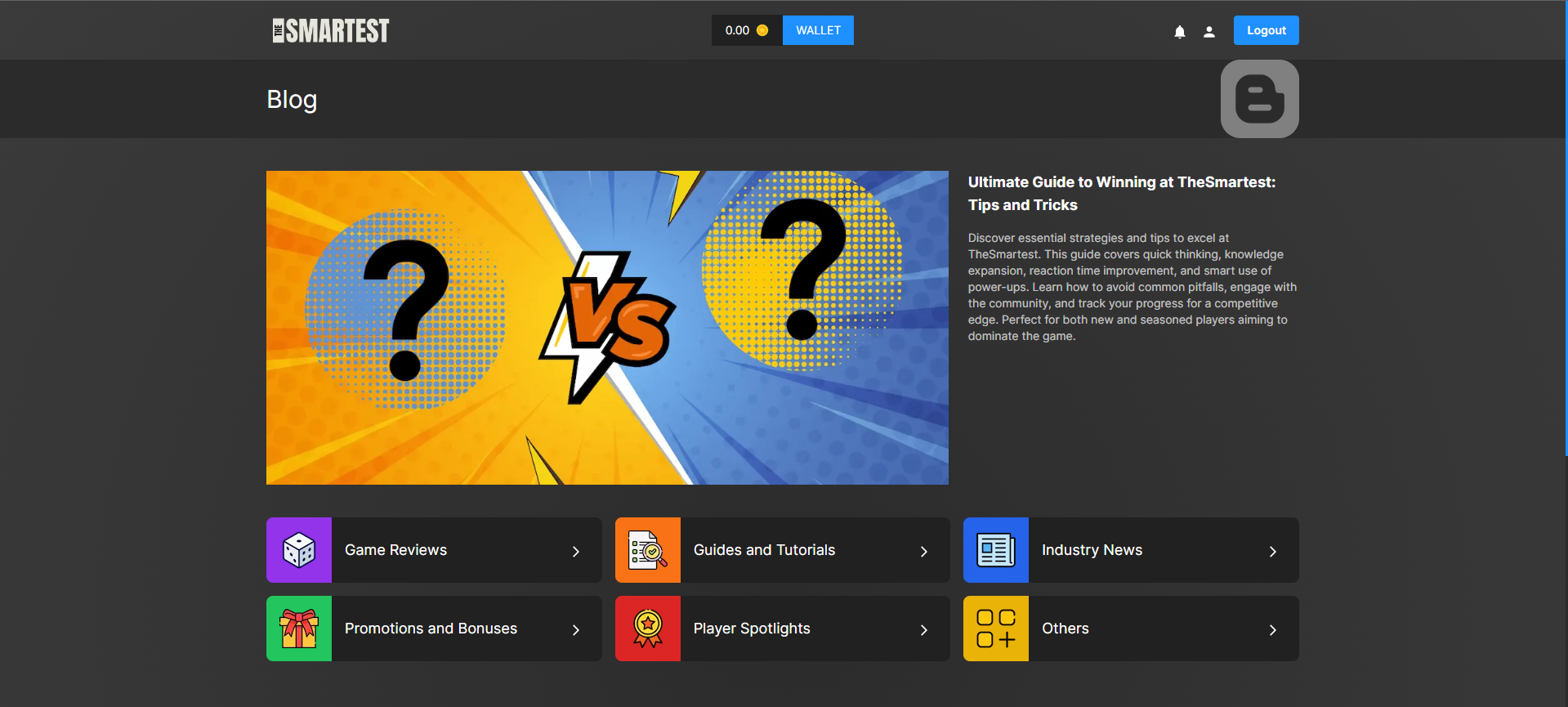
Task: Open the VS question marks featured image
Action: [607, 328]
